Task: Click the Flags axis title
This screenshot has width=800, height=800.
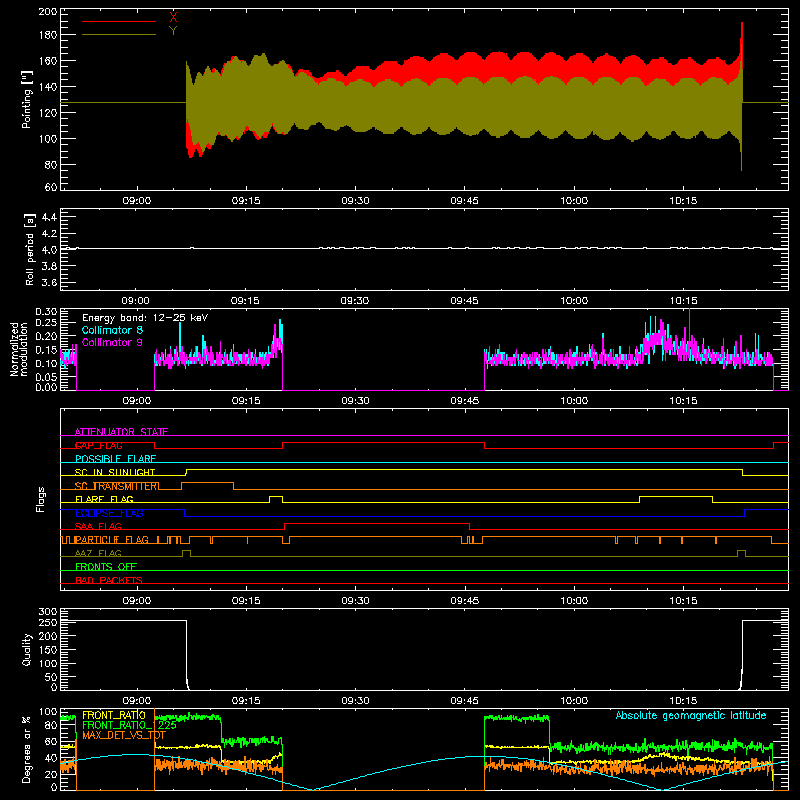Action: [41, 499]
